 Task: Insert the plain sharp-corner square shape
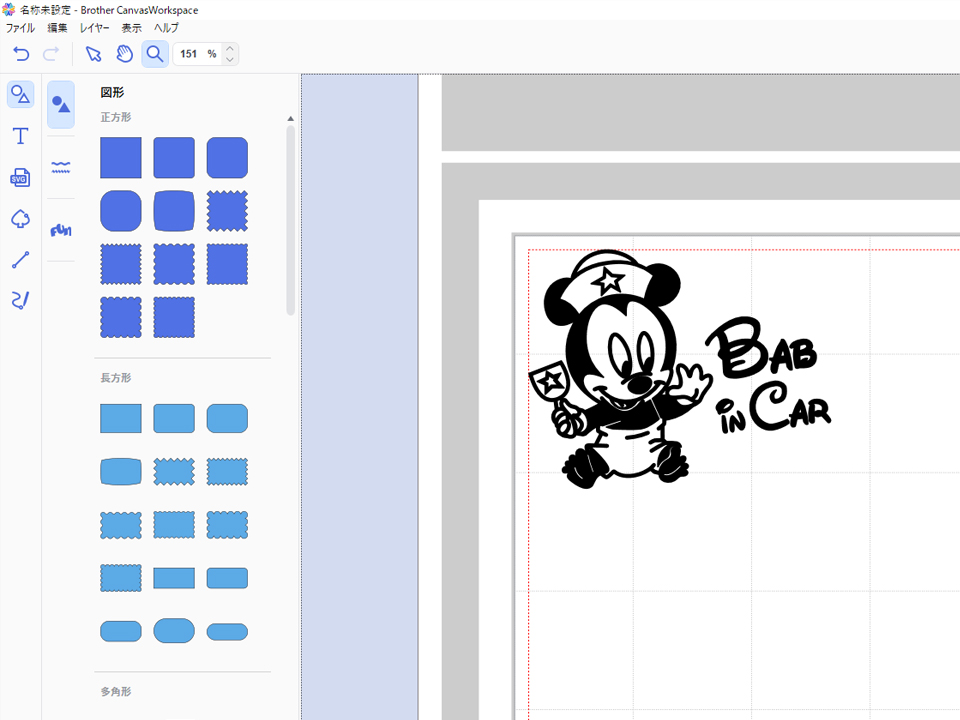[x=121, y=157]
